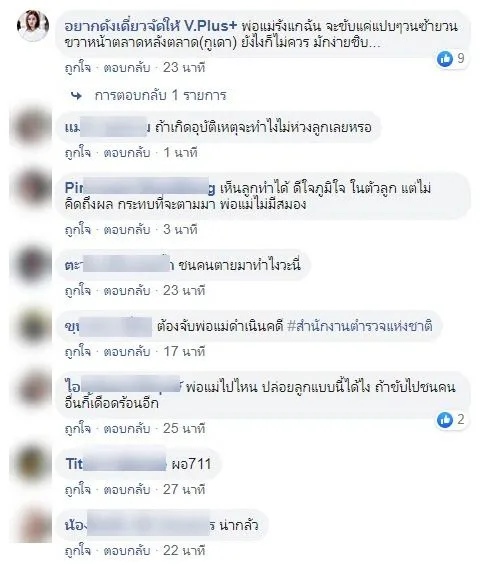
Task: Like the top comment from V.Plus+
Action: click(x=78, y=68)
